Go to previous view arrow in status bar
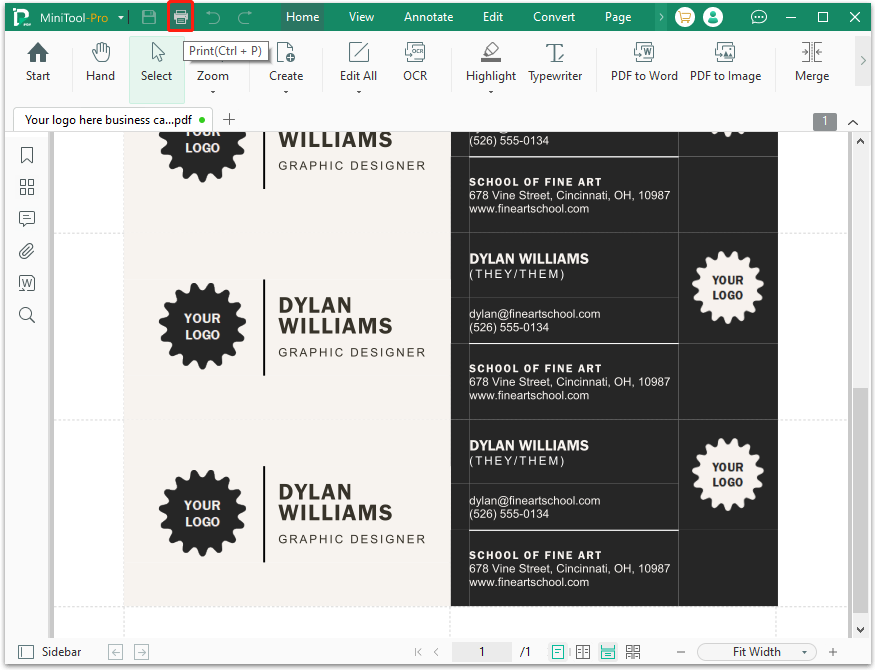Screen dimensions: 875x670 (116, 652)
